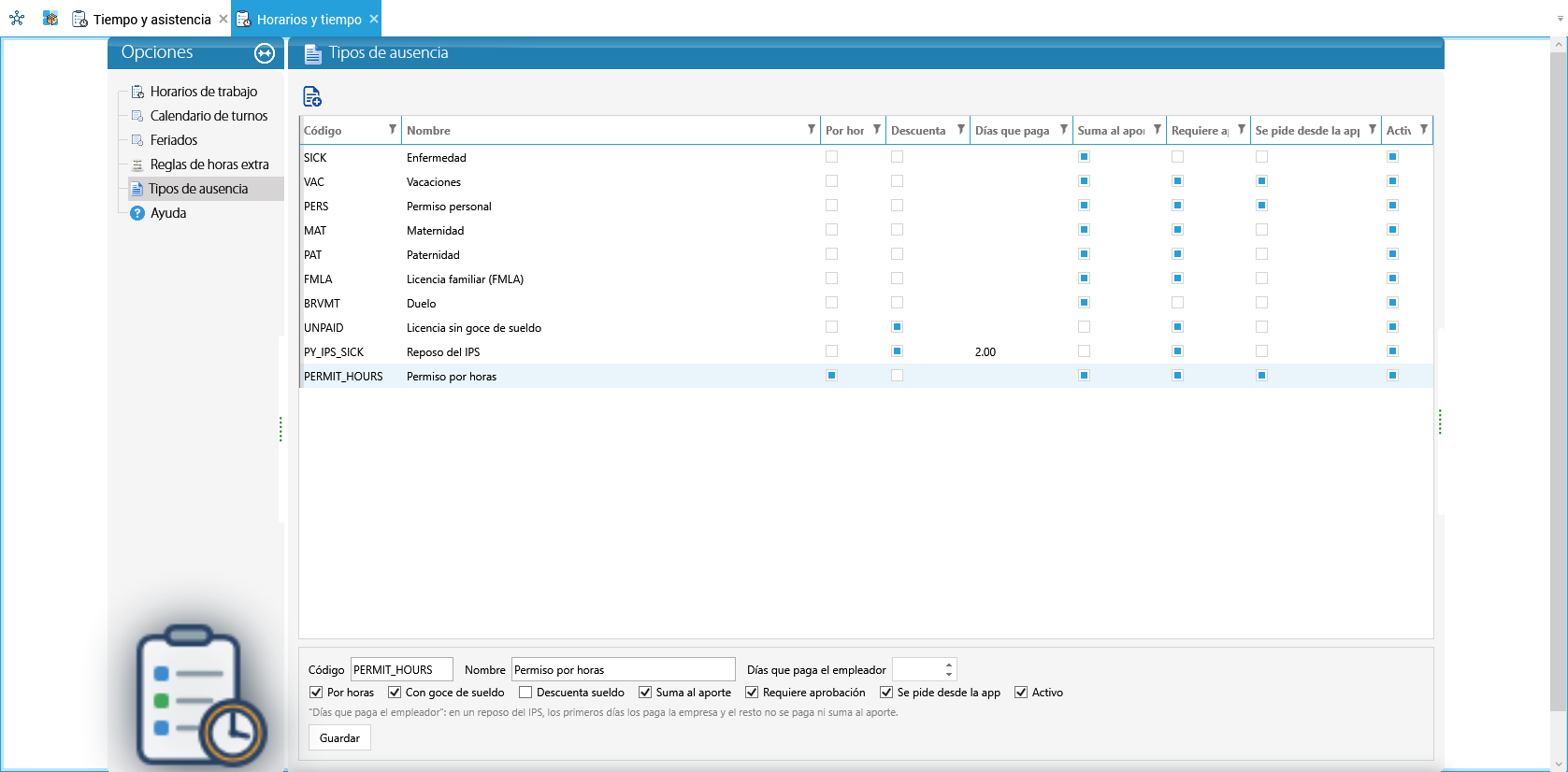1568x772 pixels.
Task: Click the Guardar button
Action: point(339,738)
